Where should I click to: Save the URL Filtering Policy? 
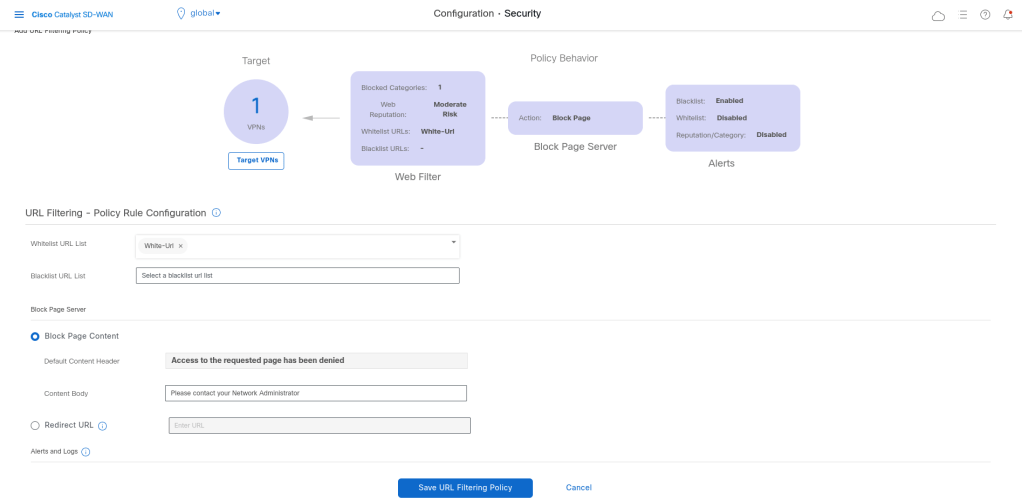click(465, 487)
